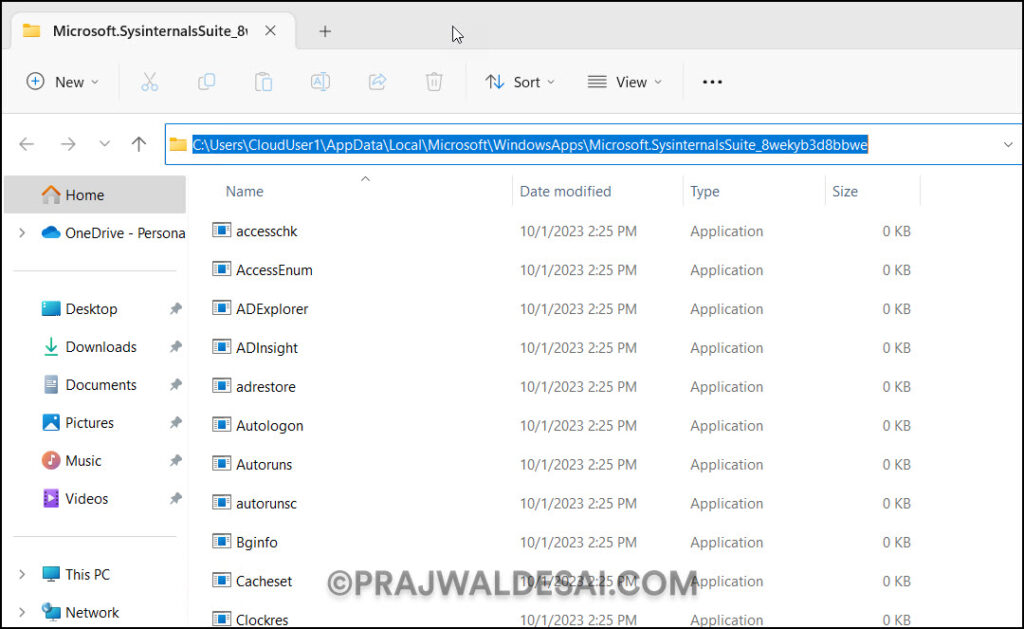Click the Bginfo application icon
This screenshot has height=629, width=1024.
(x=221, y=541)
